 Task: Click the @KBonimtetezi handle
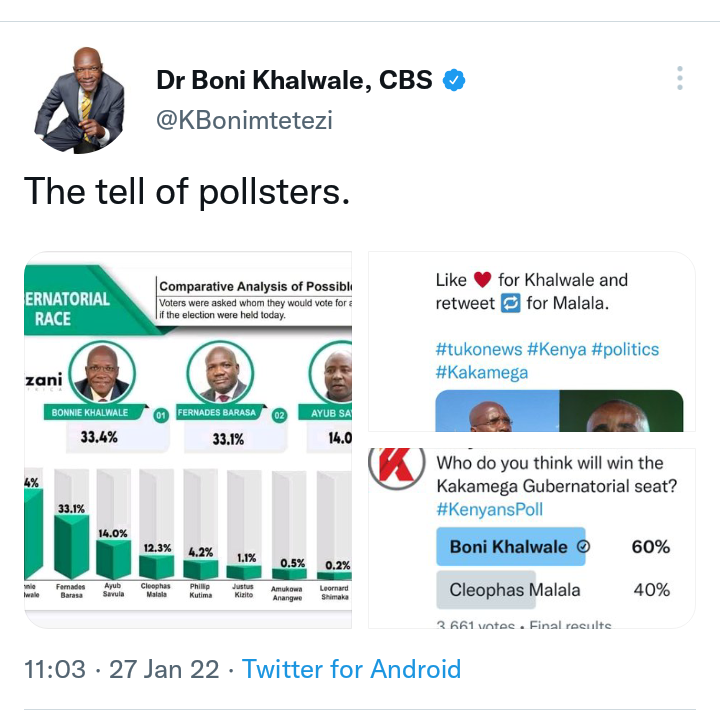244,120
